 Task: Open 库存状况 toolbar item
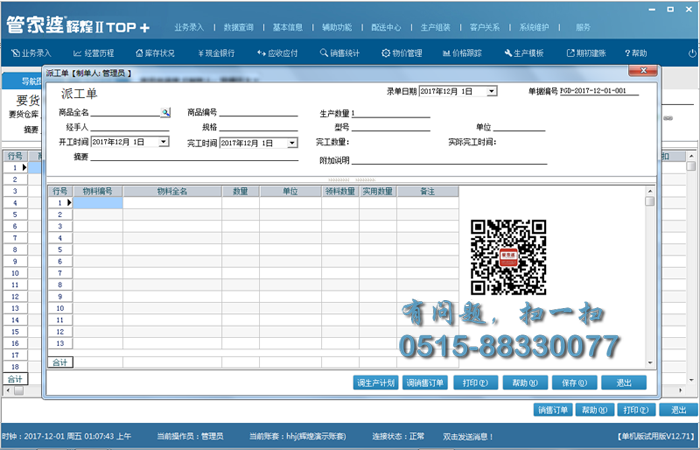(155, 53)
